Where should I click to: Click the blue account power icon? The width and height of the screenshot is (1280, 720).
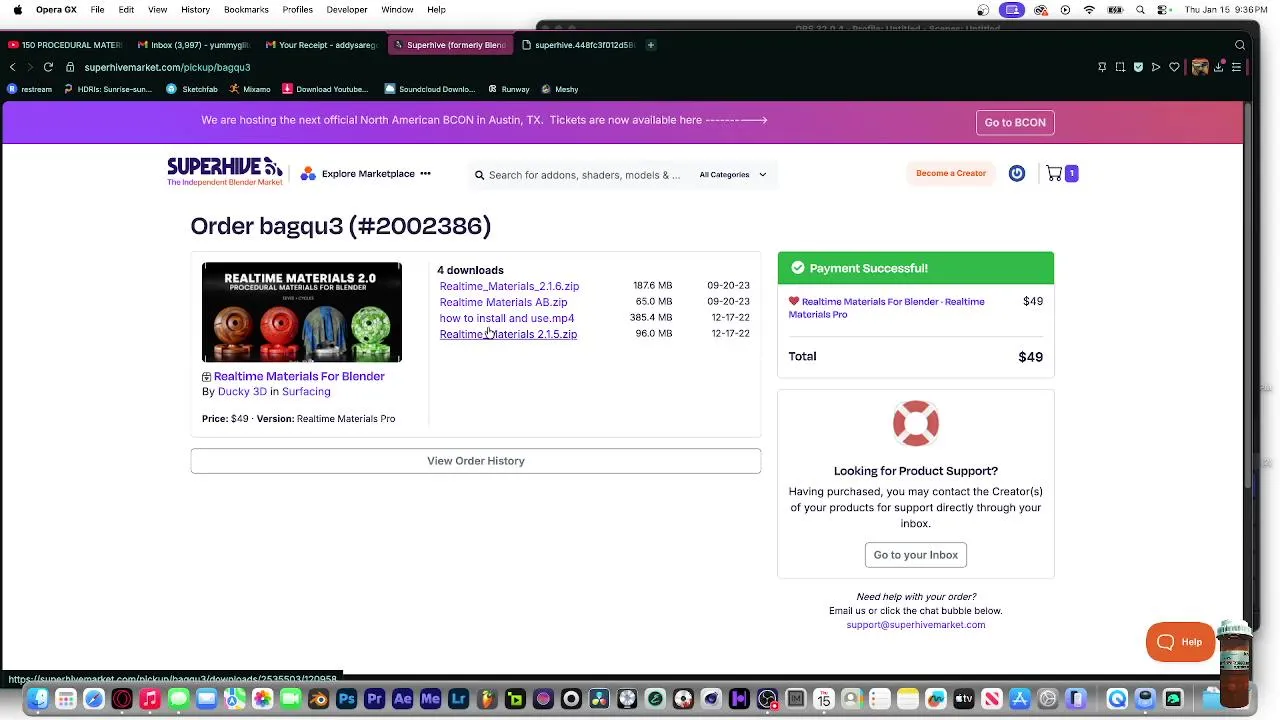[x=1017, y=173]
